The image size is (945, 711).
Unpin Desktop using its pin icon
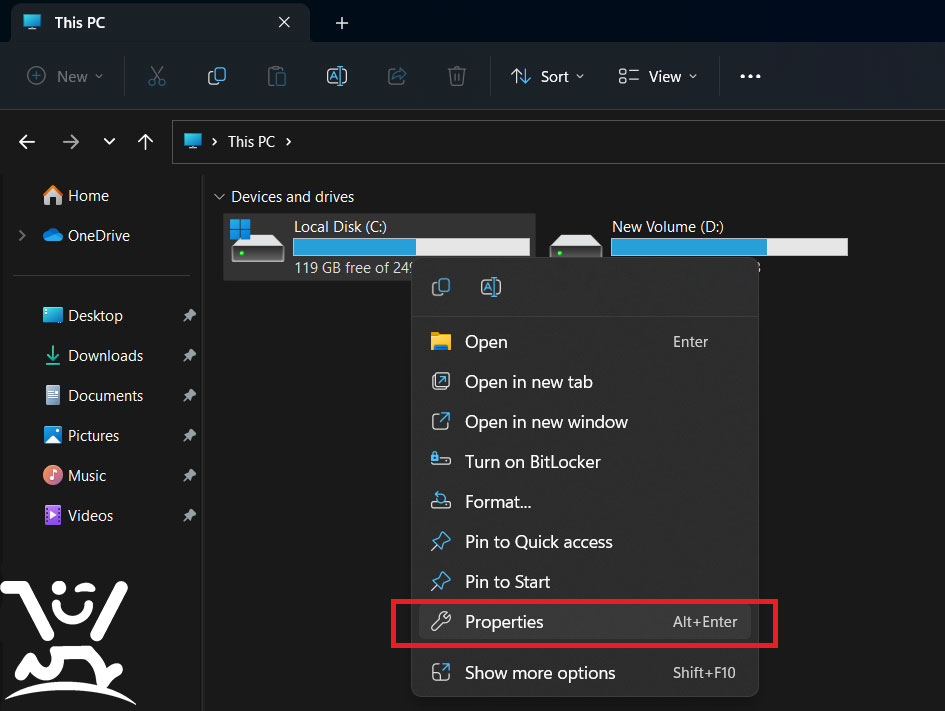pos(189,315)
